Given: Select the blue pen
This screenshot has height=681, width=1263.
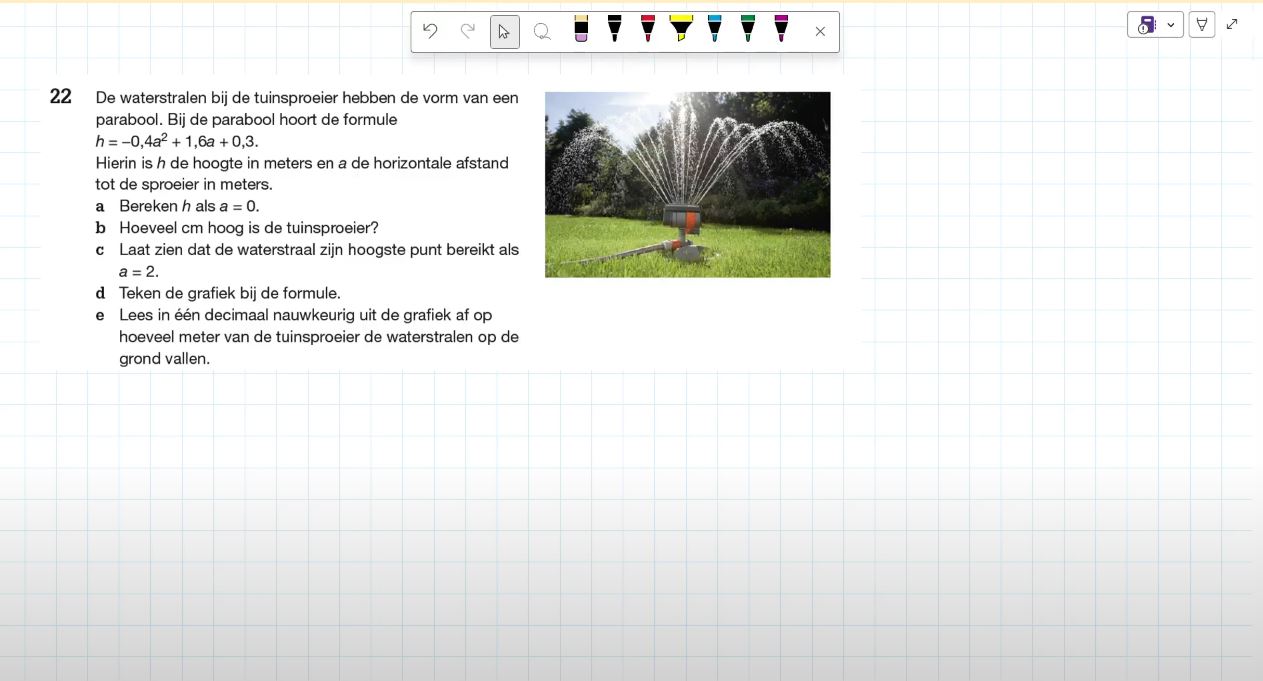Looking at the screenshot, I should pyautogui.click(x=714, y=29).
